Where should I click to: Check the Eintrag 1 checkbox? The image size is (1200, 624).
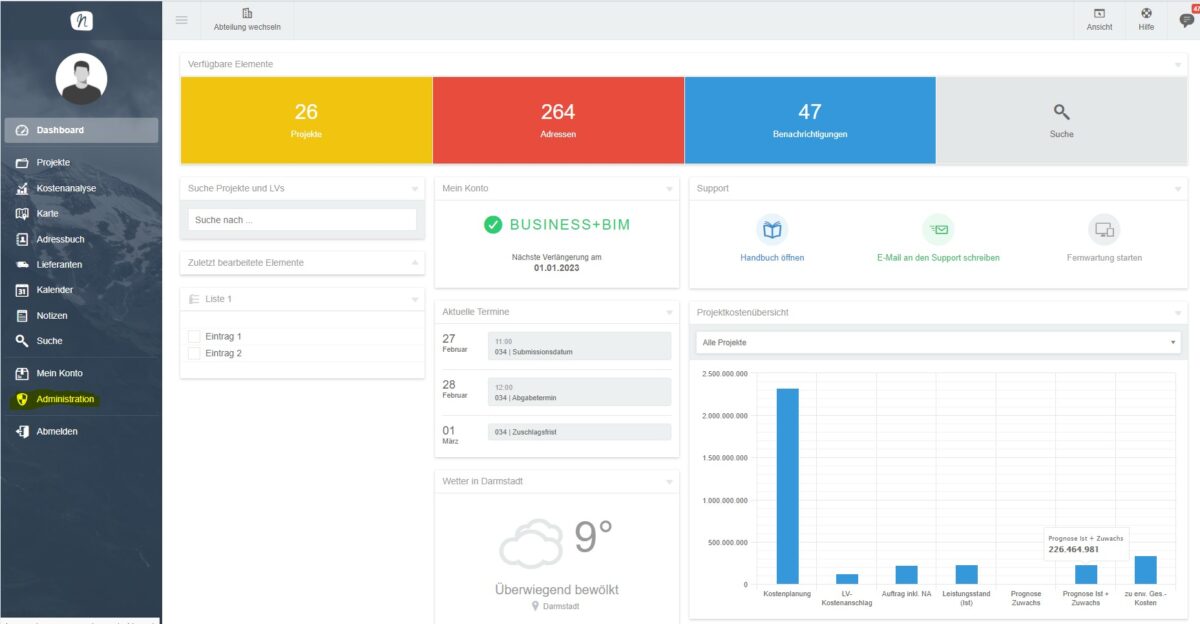[x=195, y=337]
